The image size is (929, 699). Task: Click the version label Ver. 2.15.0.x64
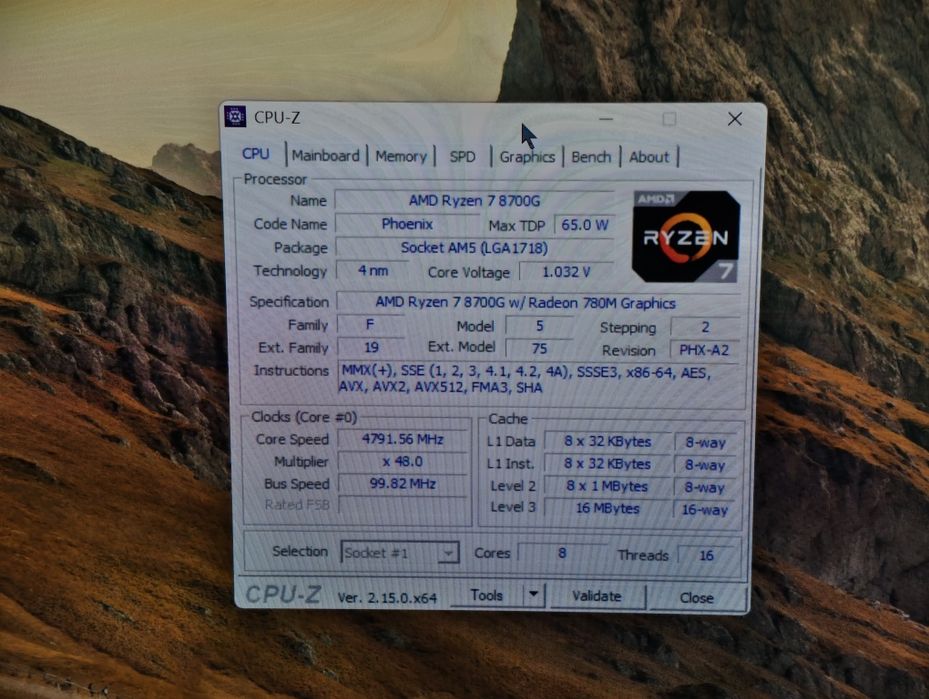(x=387, y=598)
